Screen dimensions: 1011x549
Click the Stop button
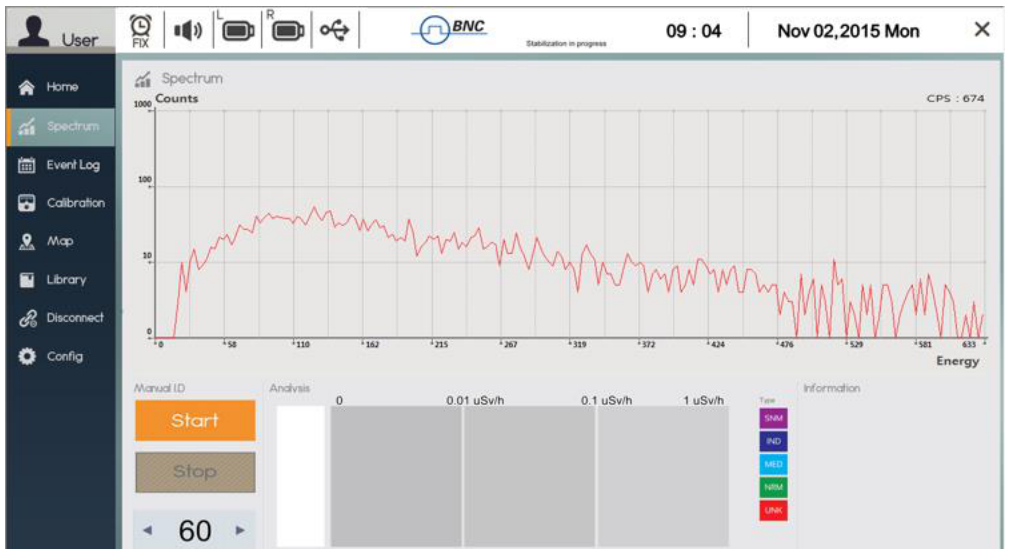(x=195, y=472)
